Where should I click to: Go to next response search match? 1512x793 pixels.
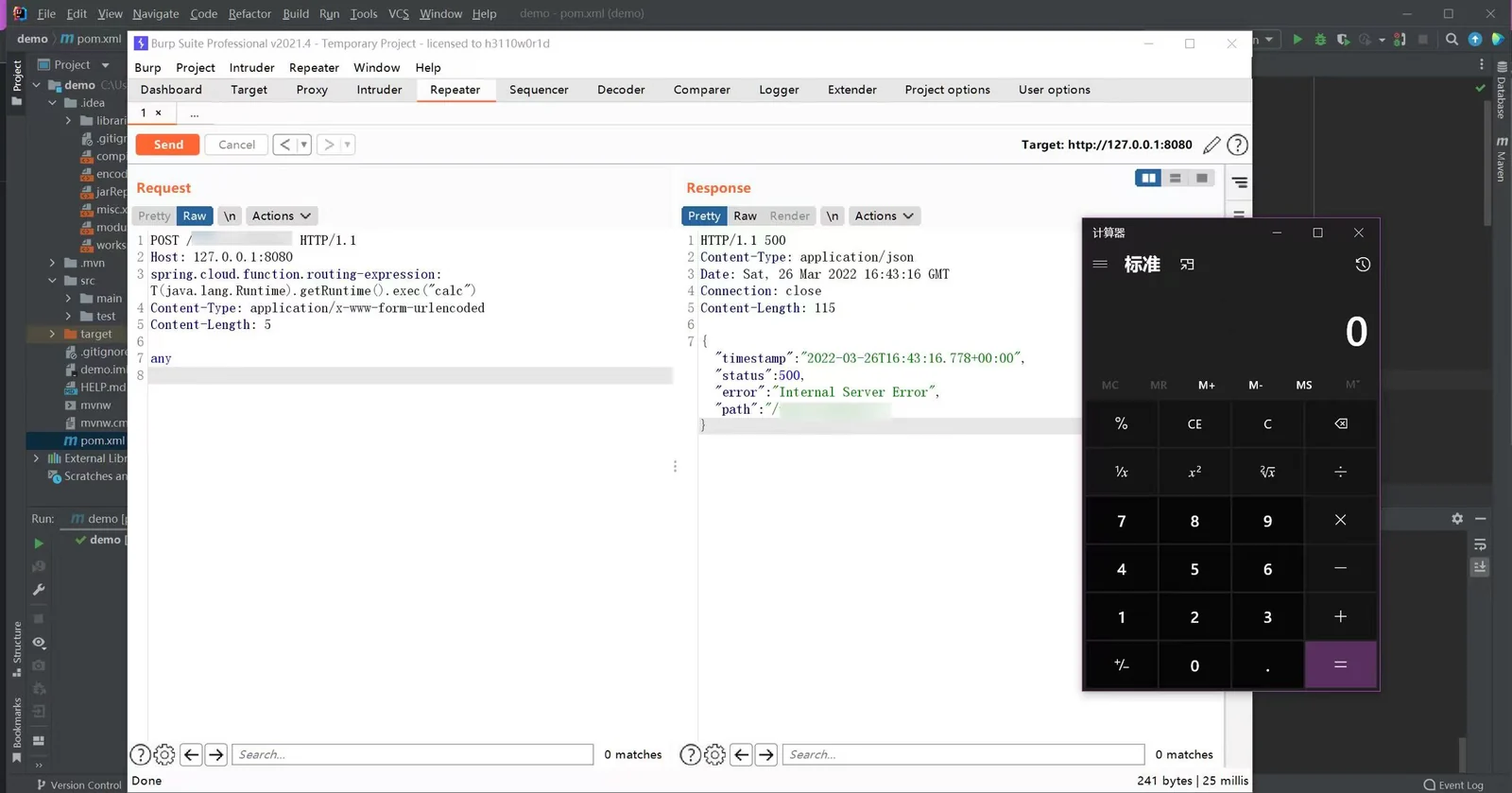(766, 754)
